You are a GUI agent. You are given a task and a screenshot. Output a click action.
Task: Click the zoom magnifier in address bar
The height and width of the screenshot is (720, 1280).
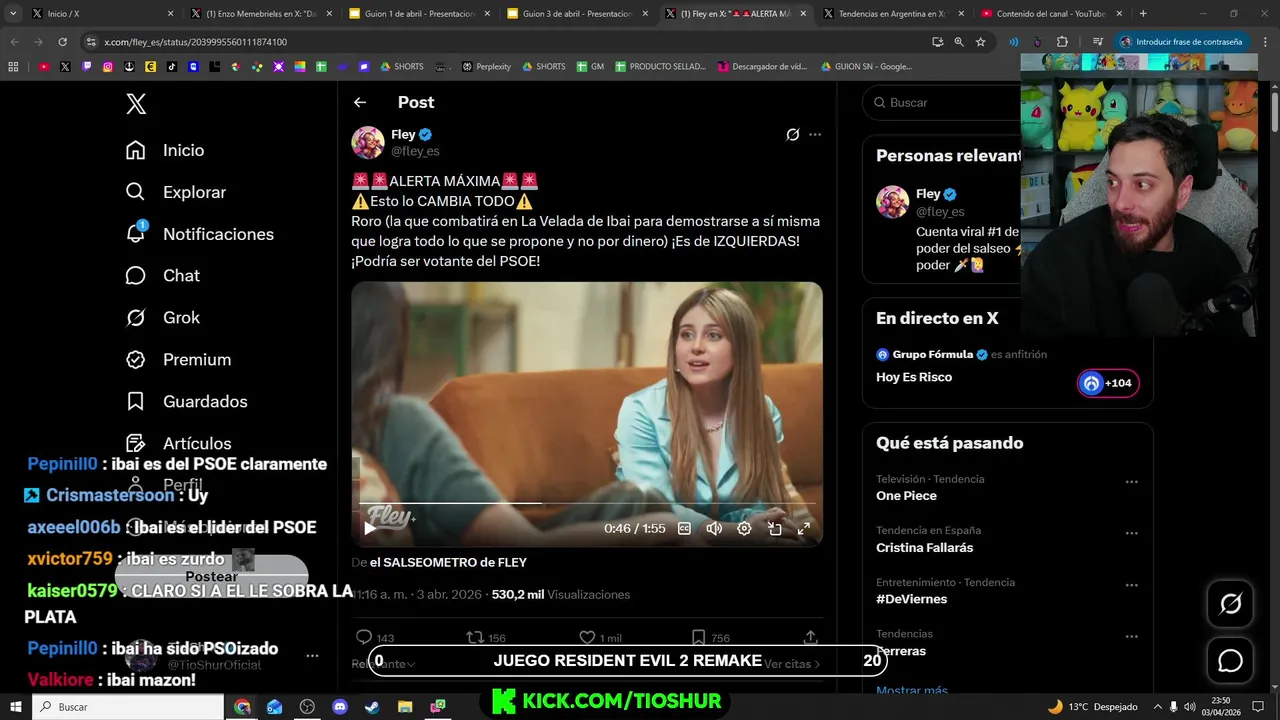(959, 42)
